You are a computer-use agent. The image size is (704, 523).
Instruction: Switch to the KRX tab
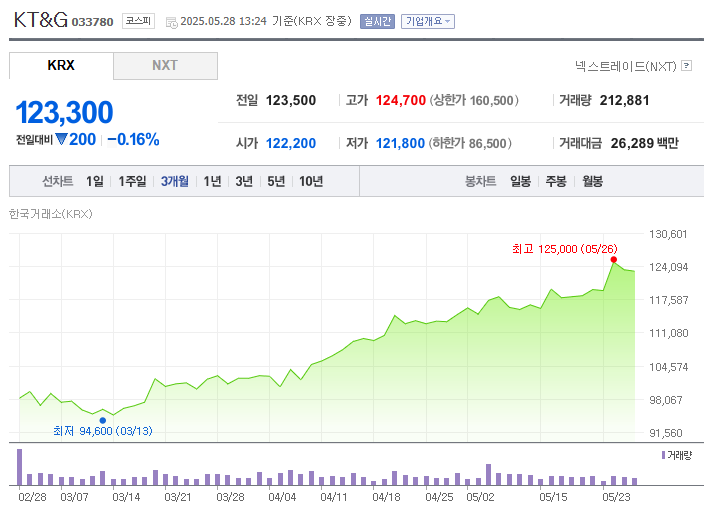pos(61,66)
